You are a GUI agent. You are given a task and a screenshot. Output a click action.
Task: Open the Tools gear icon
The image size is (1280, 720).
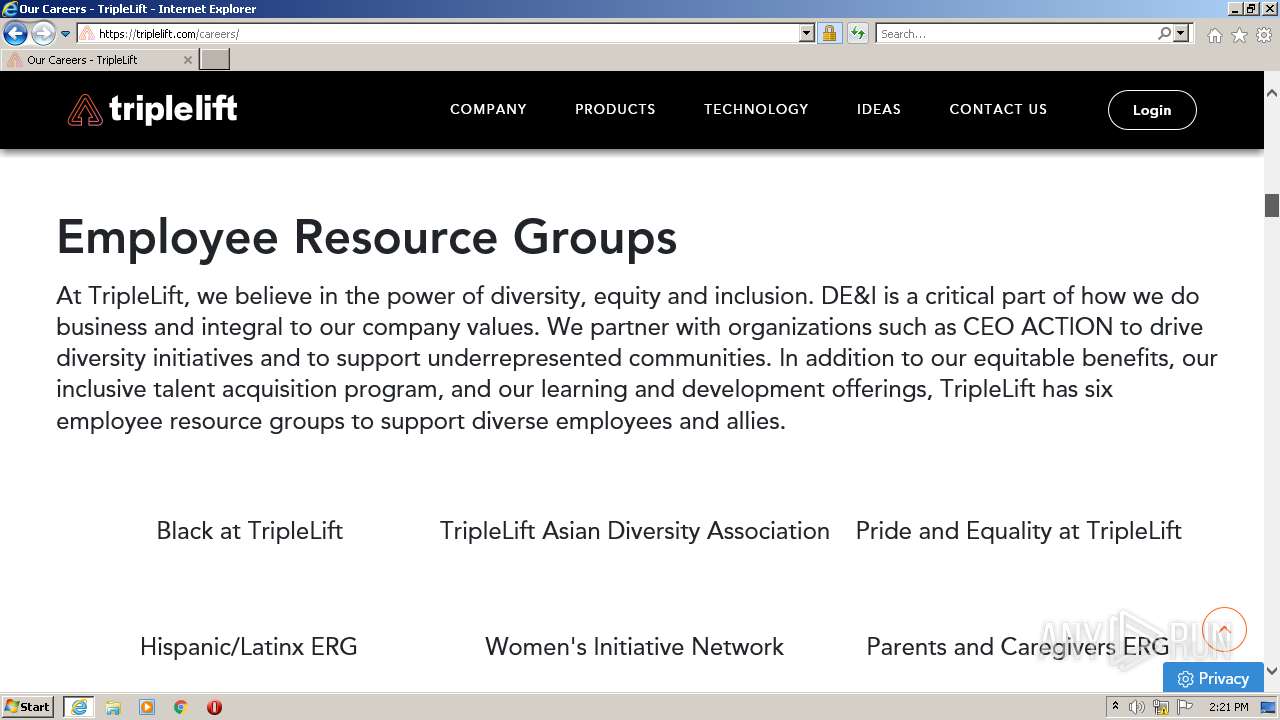tap(1264, 35)
